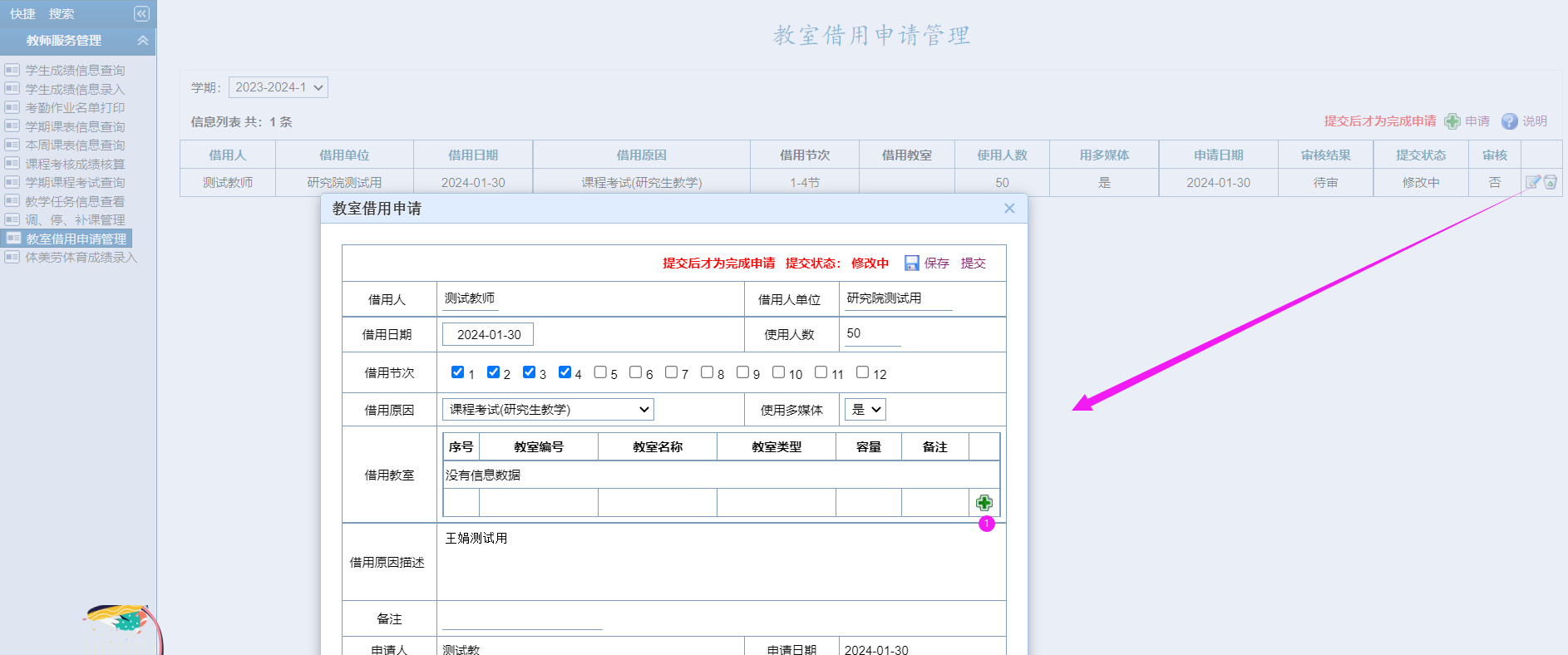Click the green add classroom plus icon
This screenshot has height=655, width=1568.
click(984, 503)
